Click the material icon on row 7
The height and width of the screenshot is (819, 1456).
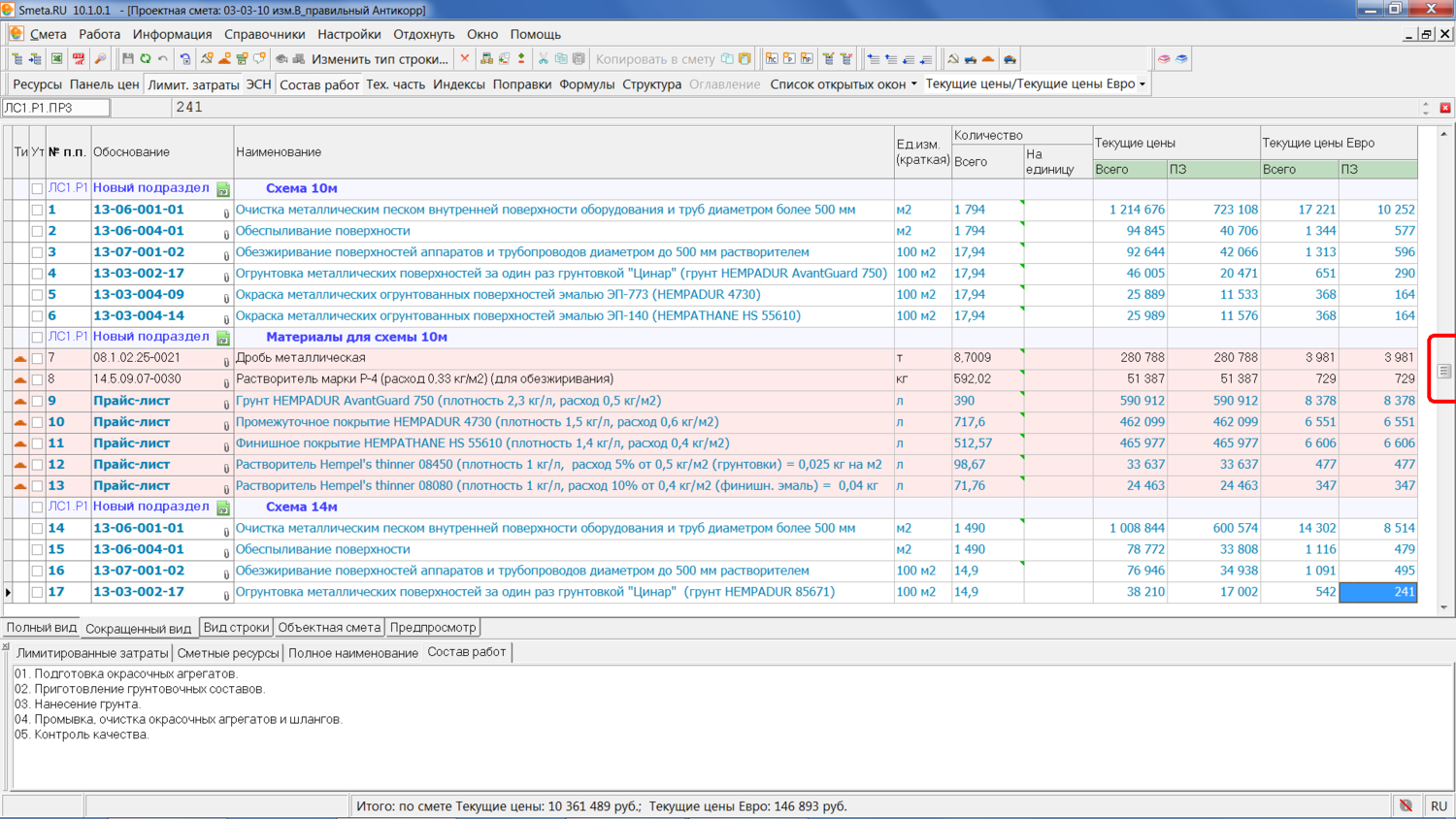(x=19, y=358)
